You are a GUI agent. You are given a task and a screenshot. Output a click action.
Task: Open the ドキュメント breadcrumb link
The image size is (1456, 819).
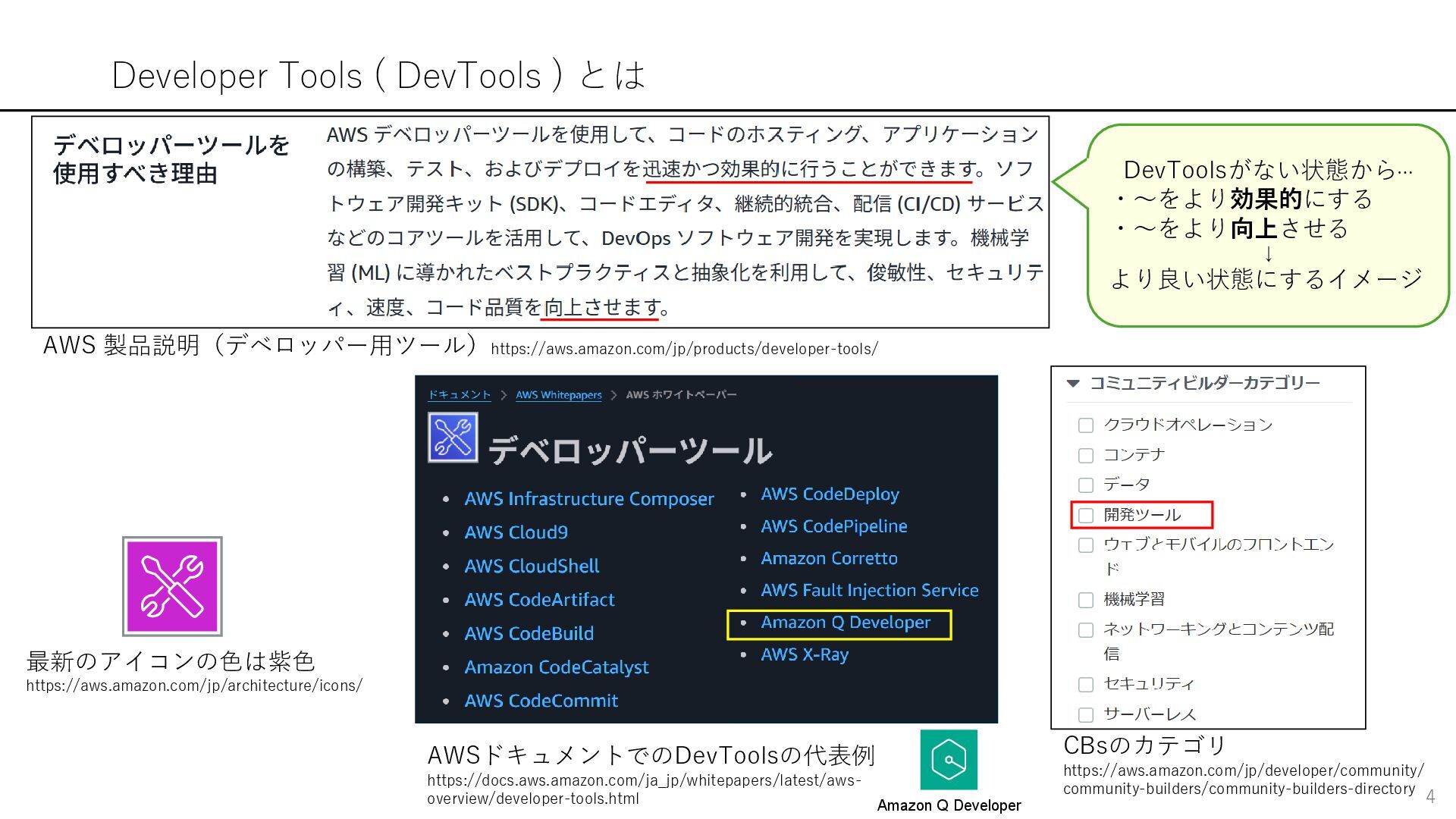click(460, 395)
